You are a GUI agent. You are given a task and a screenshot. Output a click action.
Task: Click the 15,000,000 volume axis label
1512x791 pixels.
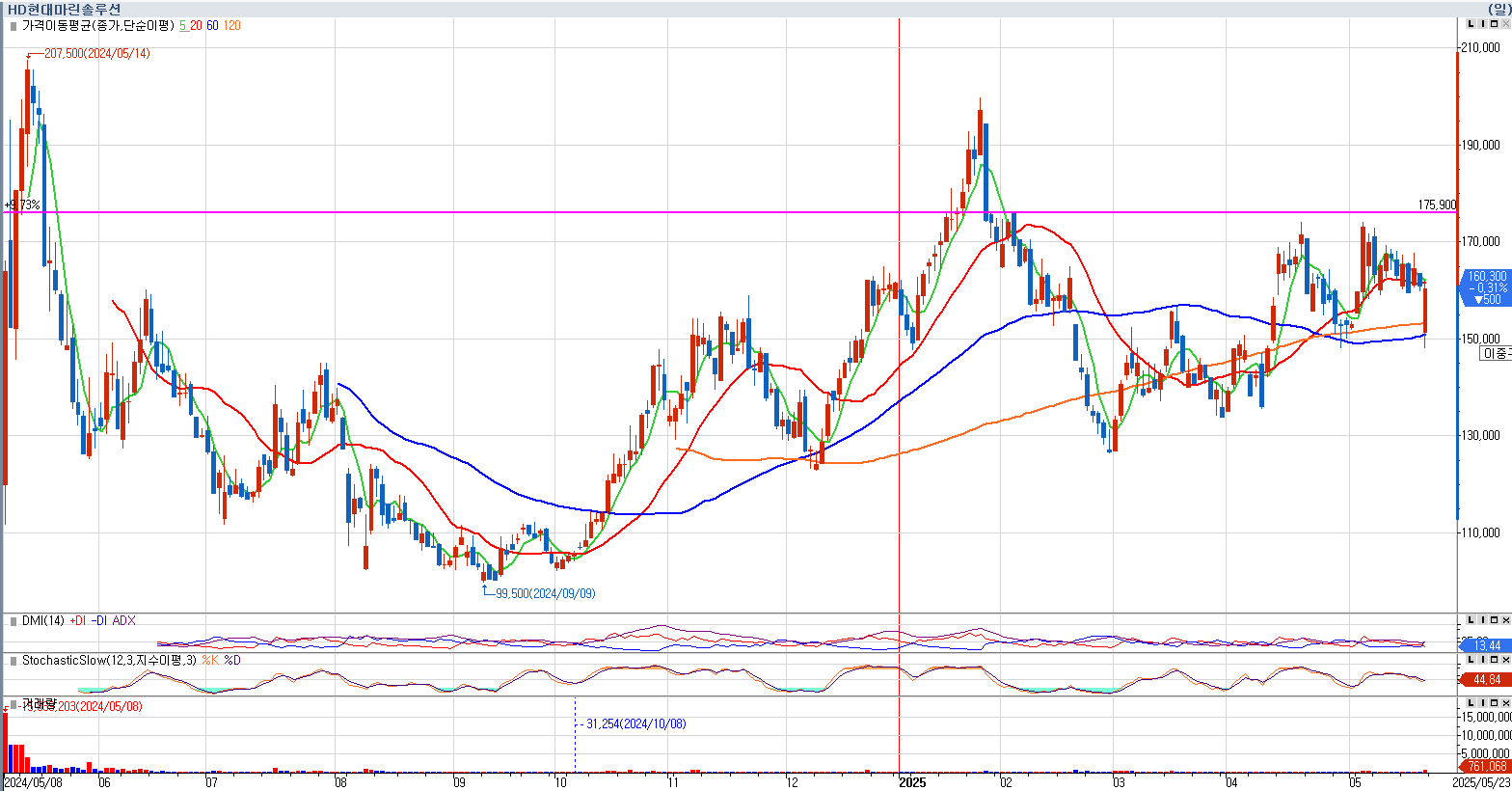(x=1486, y=717)
